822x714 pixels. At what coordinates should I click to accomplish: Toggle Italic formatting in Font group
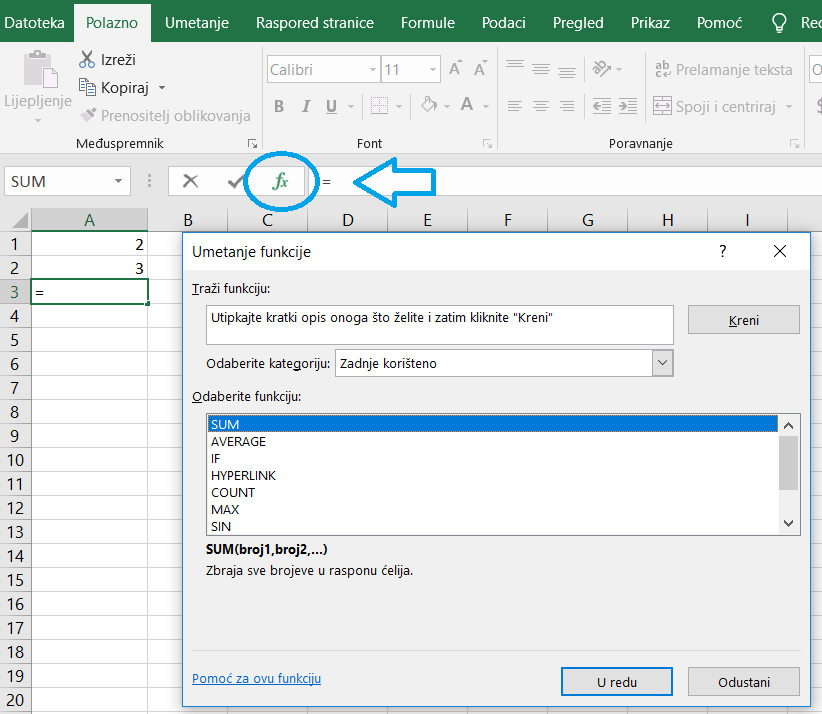pos(308,106)
